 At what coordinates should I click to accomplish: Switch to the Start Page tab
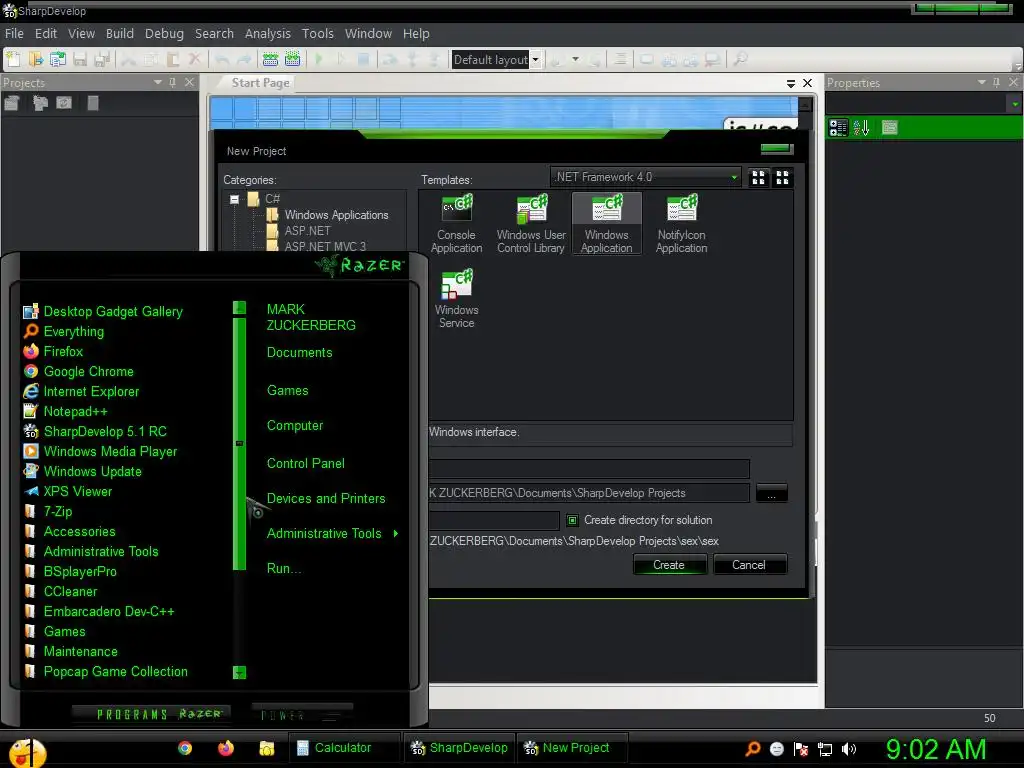(x=260, y=83)
